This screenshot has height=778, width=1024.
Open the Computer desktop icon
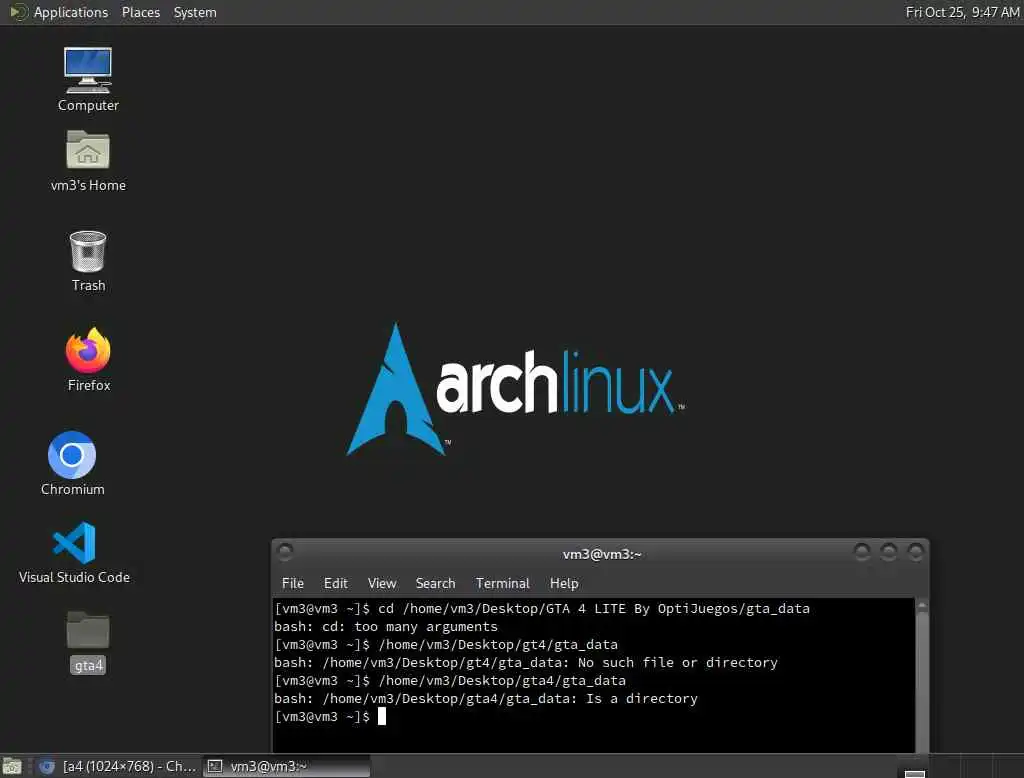click(88, 80)
